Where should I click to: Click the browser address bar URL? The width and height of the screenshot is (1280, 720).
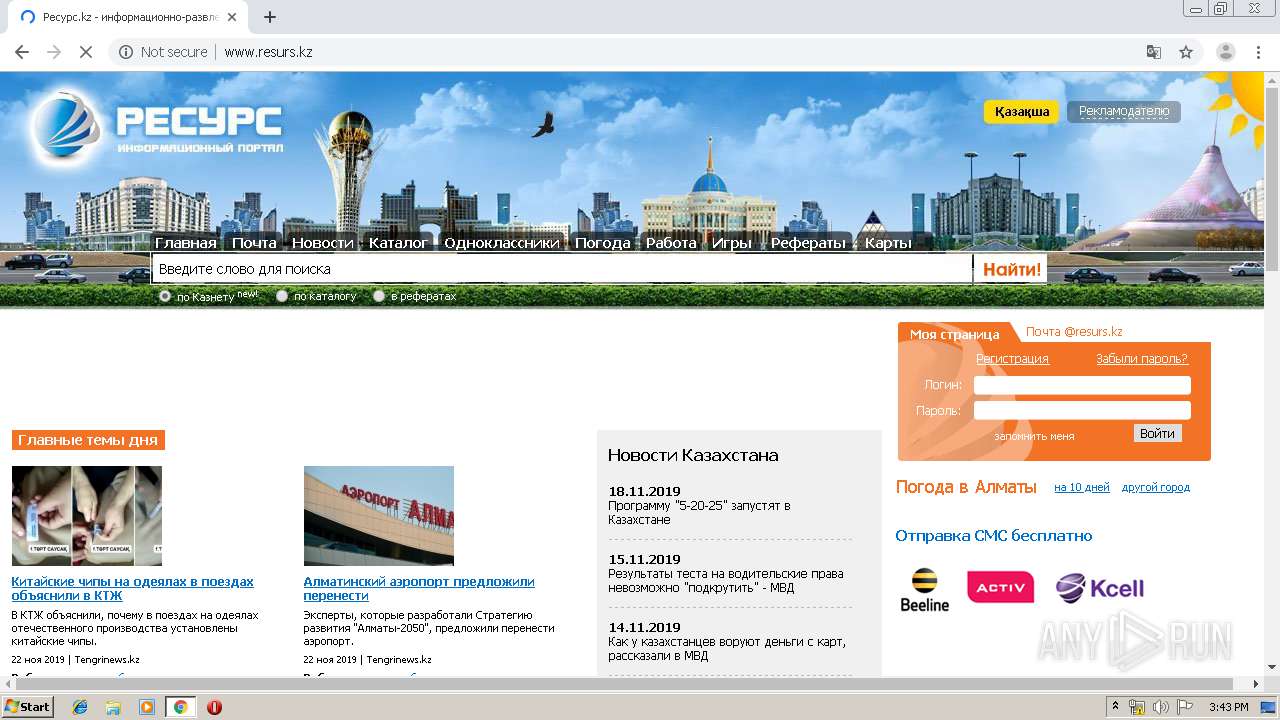[268, 52]
